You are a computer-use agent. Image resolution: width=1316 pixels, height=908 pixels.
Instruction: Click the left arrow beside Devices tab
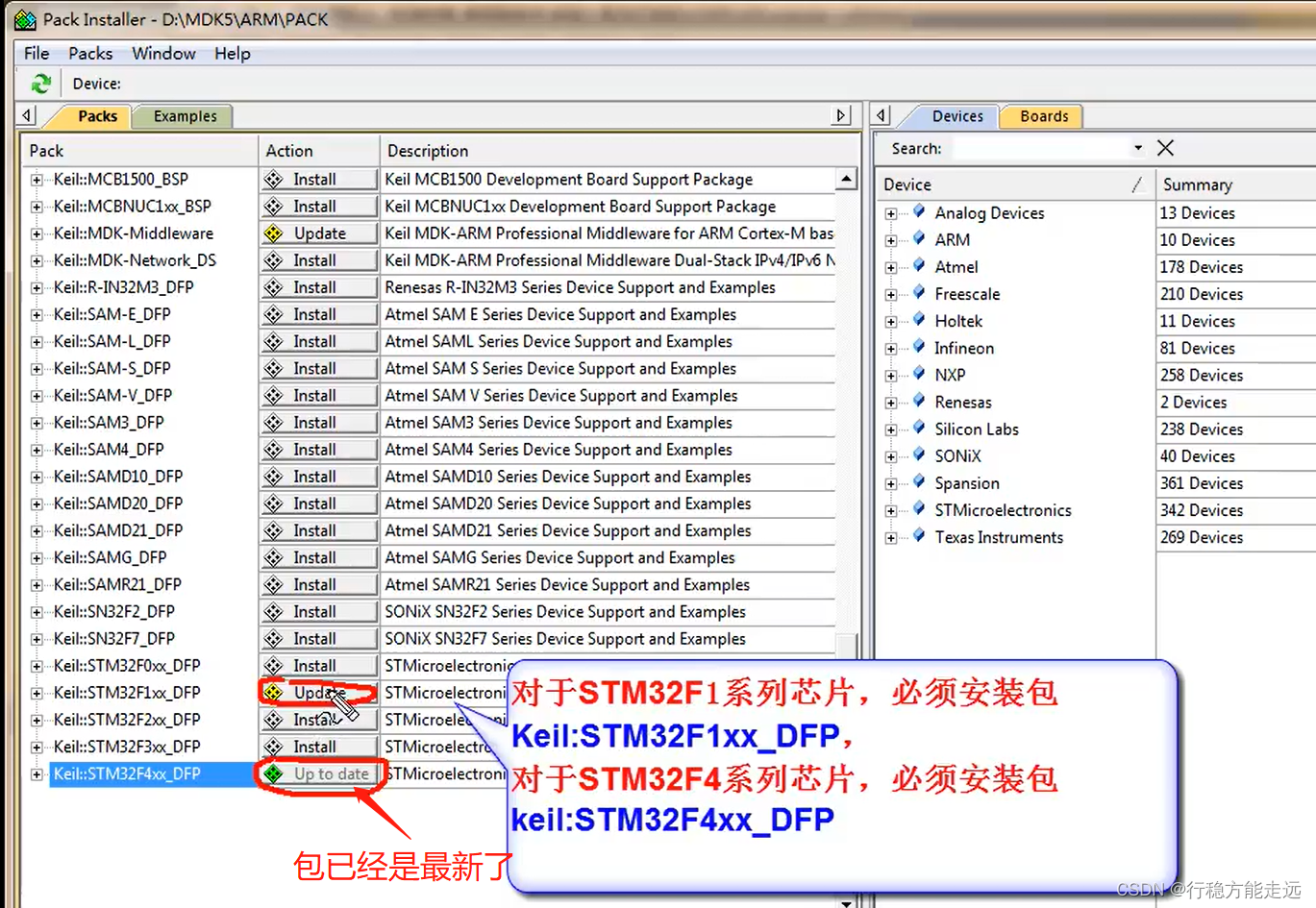pyautogui.click(x=881, y=115)
